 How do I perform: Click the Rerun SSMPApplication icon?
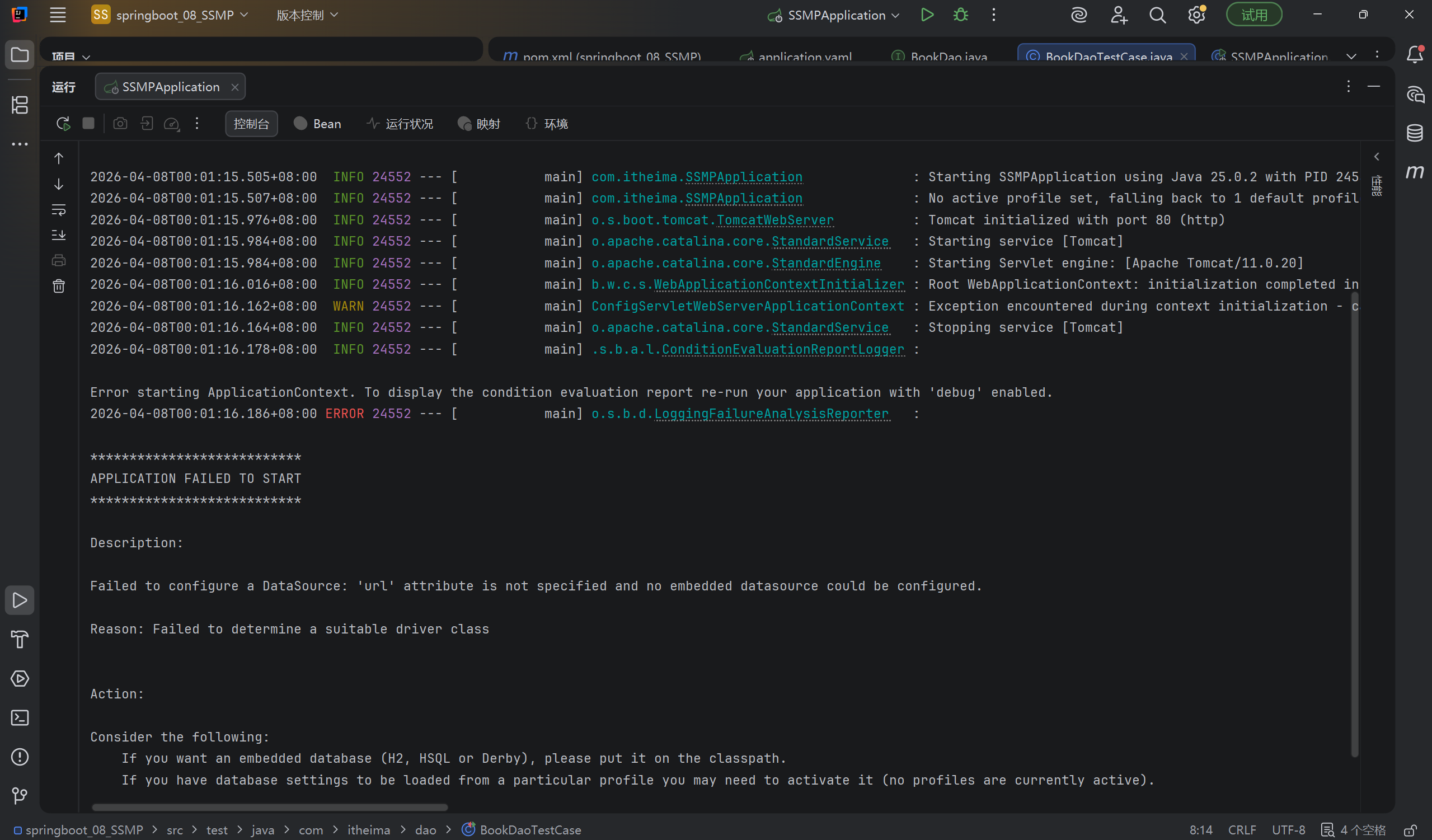point(63,123)
